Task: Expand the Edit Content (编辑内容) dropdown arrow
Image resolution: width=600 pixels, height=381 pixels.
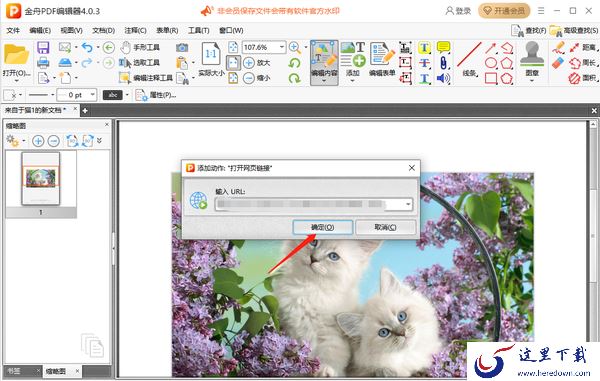Action: pos(324,81)
